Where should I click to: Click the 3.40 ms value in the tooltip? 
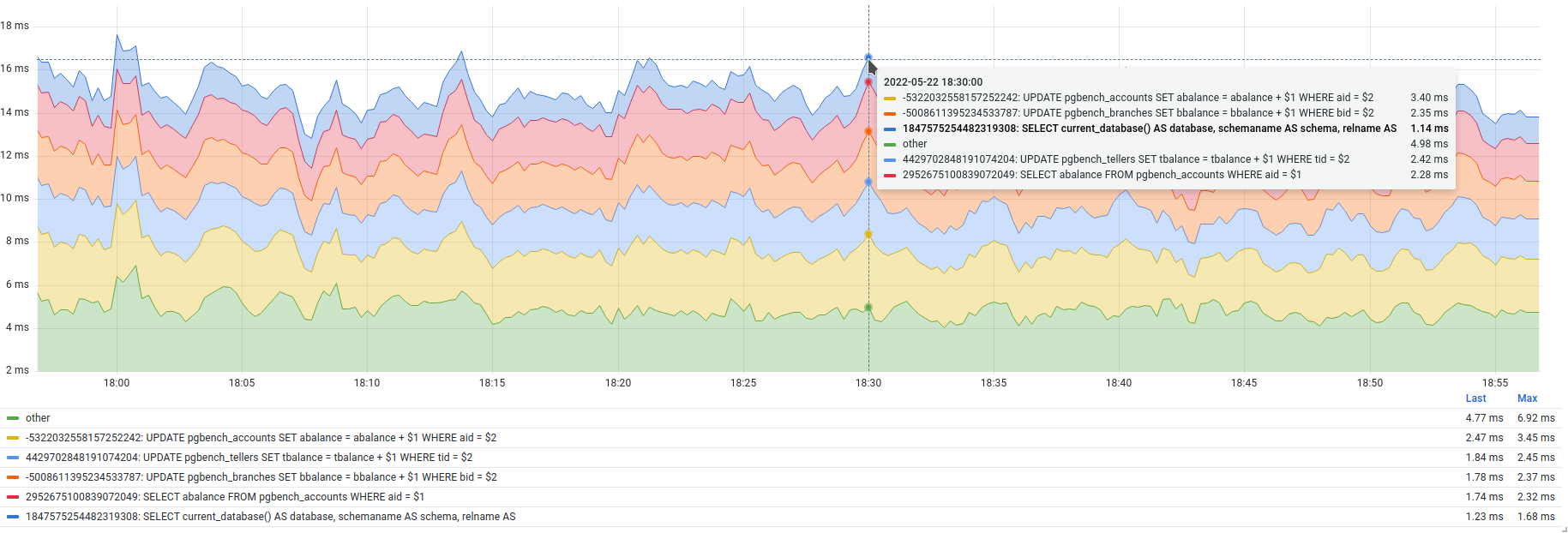[x=1429, y=98]
